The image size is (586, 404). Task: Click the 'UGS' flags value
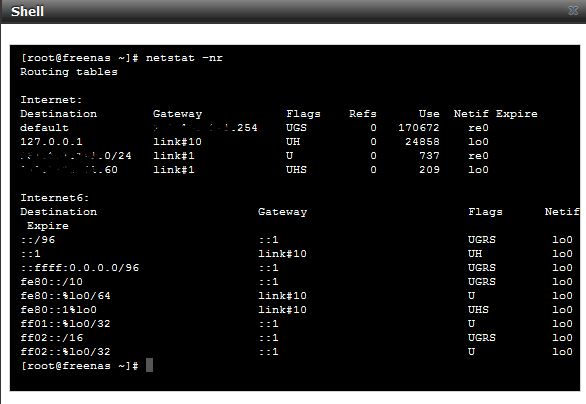coord(296,128)
